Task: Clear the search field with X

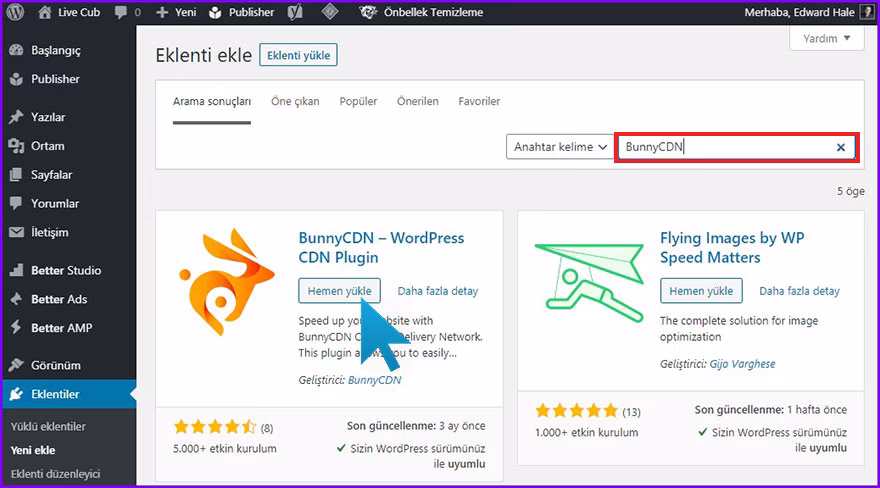Action: (841, 148)
